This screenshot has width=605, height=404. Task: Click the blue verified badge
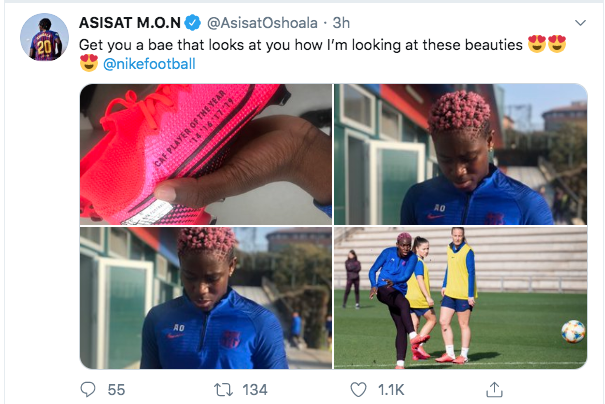coord(193,23)
